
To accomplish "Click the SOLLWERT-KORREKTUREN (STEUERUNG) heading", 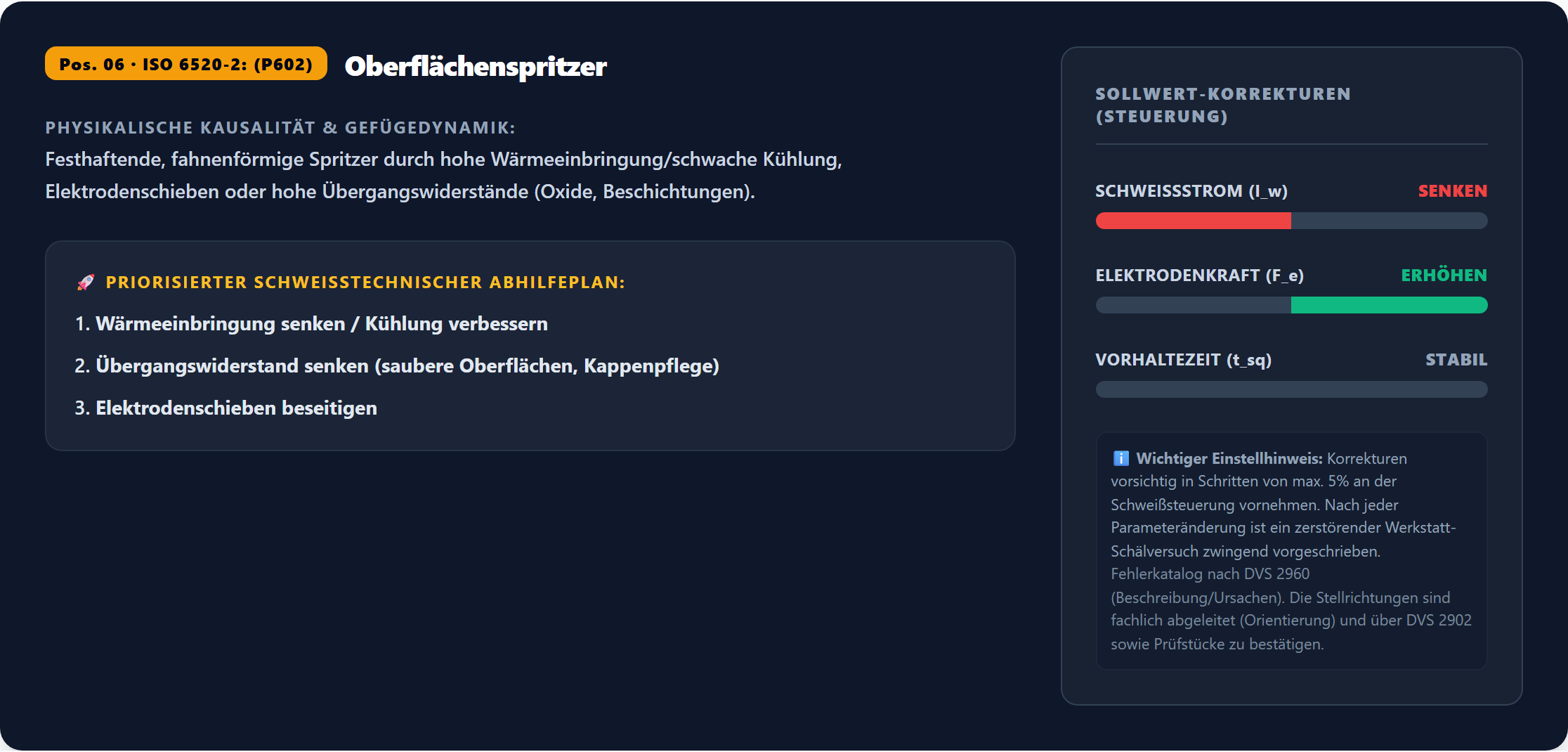I will (x=1223, y=105).
